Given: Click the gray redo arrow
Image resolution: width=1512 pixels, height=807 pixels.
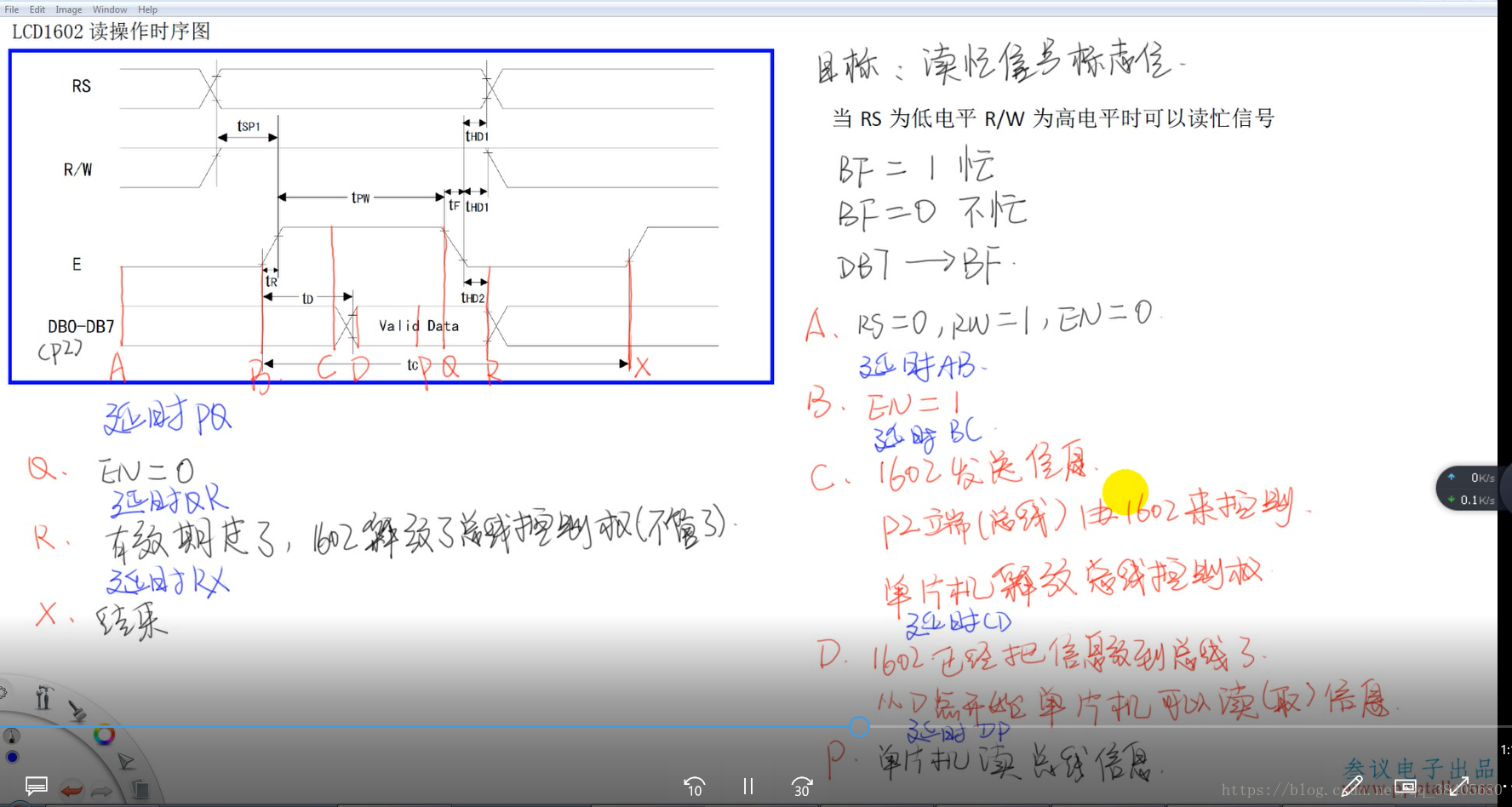Looking at the screenshot, I should (x=102, y=791).
